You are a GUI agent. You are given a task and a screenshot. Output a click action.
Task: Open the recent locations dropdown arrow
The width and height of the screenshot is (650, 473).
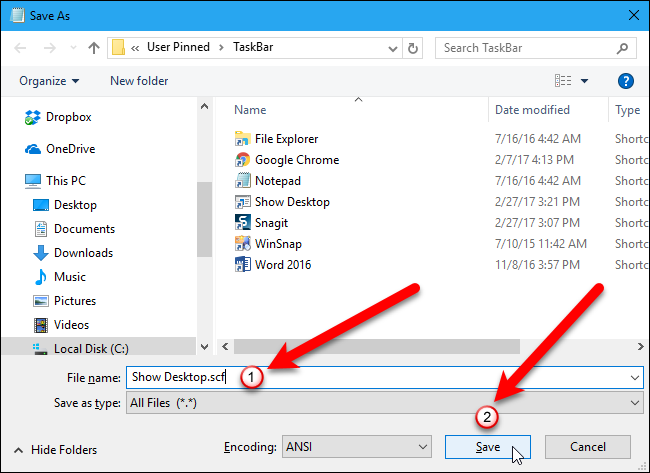pos(73,48)
